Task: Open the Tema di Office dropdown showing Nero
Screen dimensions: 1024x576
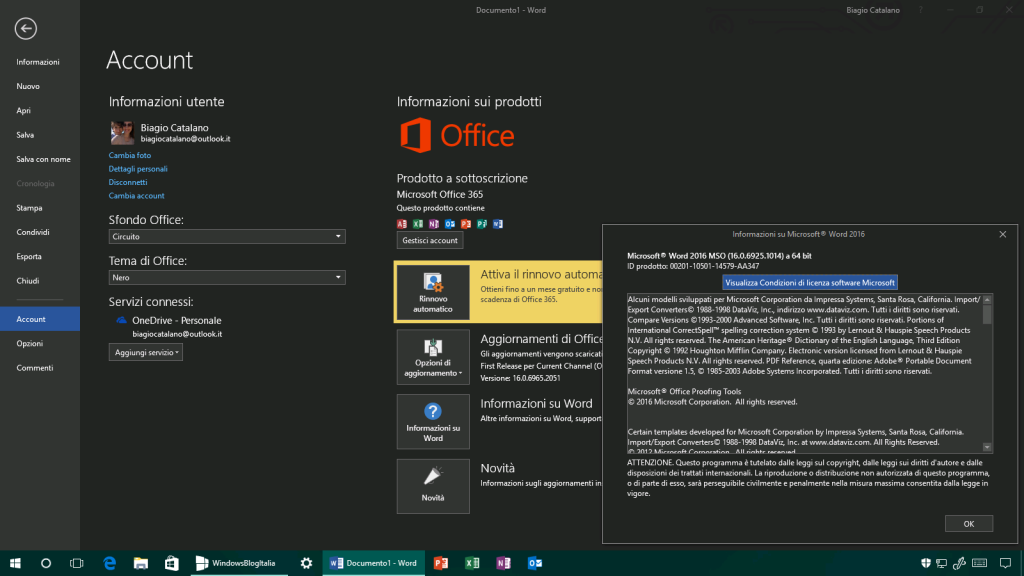Action: [227, 278]
